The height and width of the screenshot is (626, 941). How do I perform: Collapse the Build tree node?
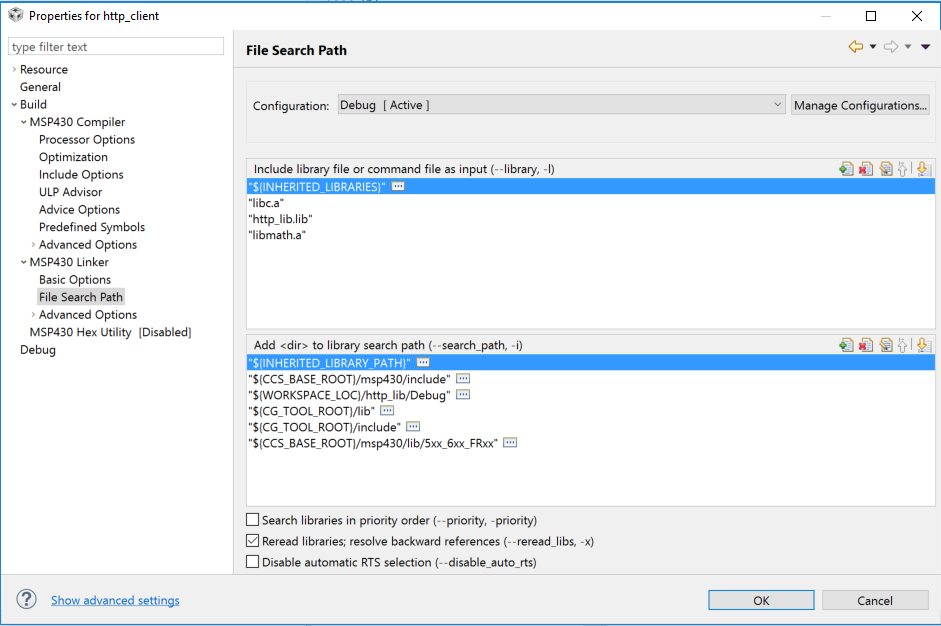(14, 104)
